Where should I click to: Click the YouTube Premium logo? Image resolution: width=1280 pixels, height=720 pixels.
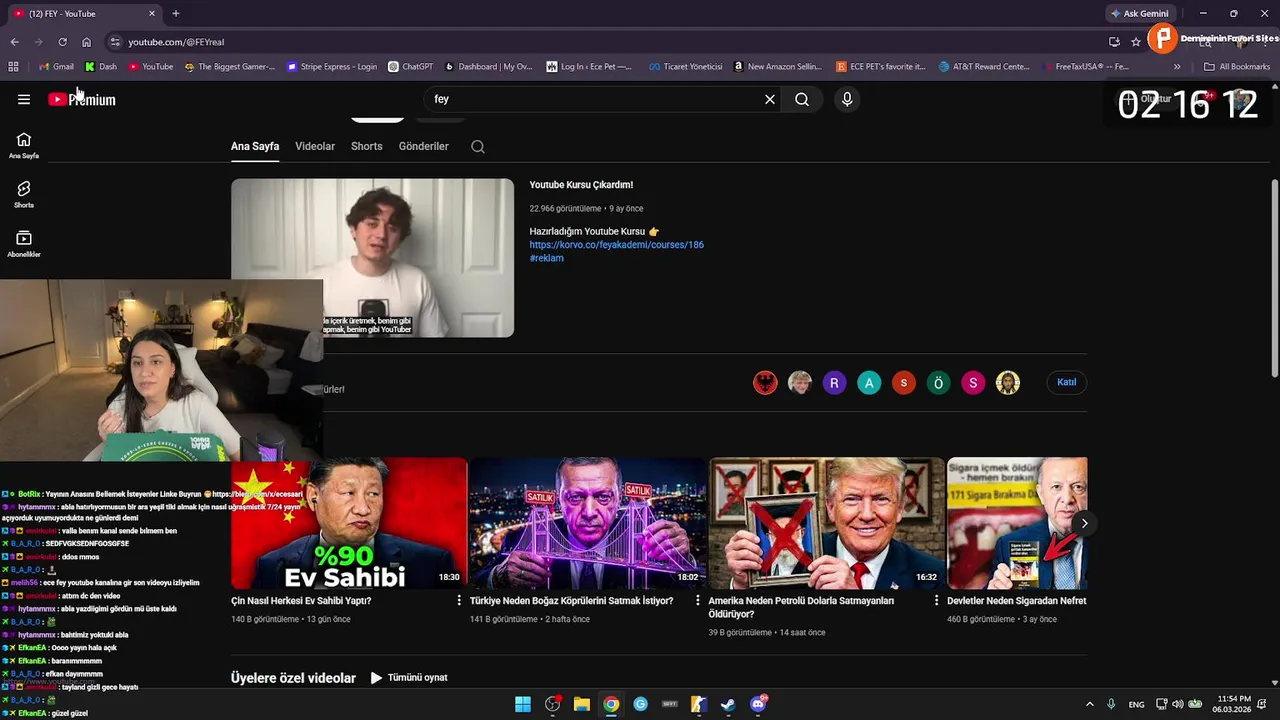(82, 99)
